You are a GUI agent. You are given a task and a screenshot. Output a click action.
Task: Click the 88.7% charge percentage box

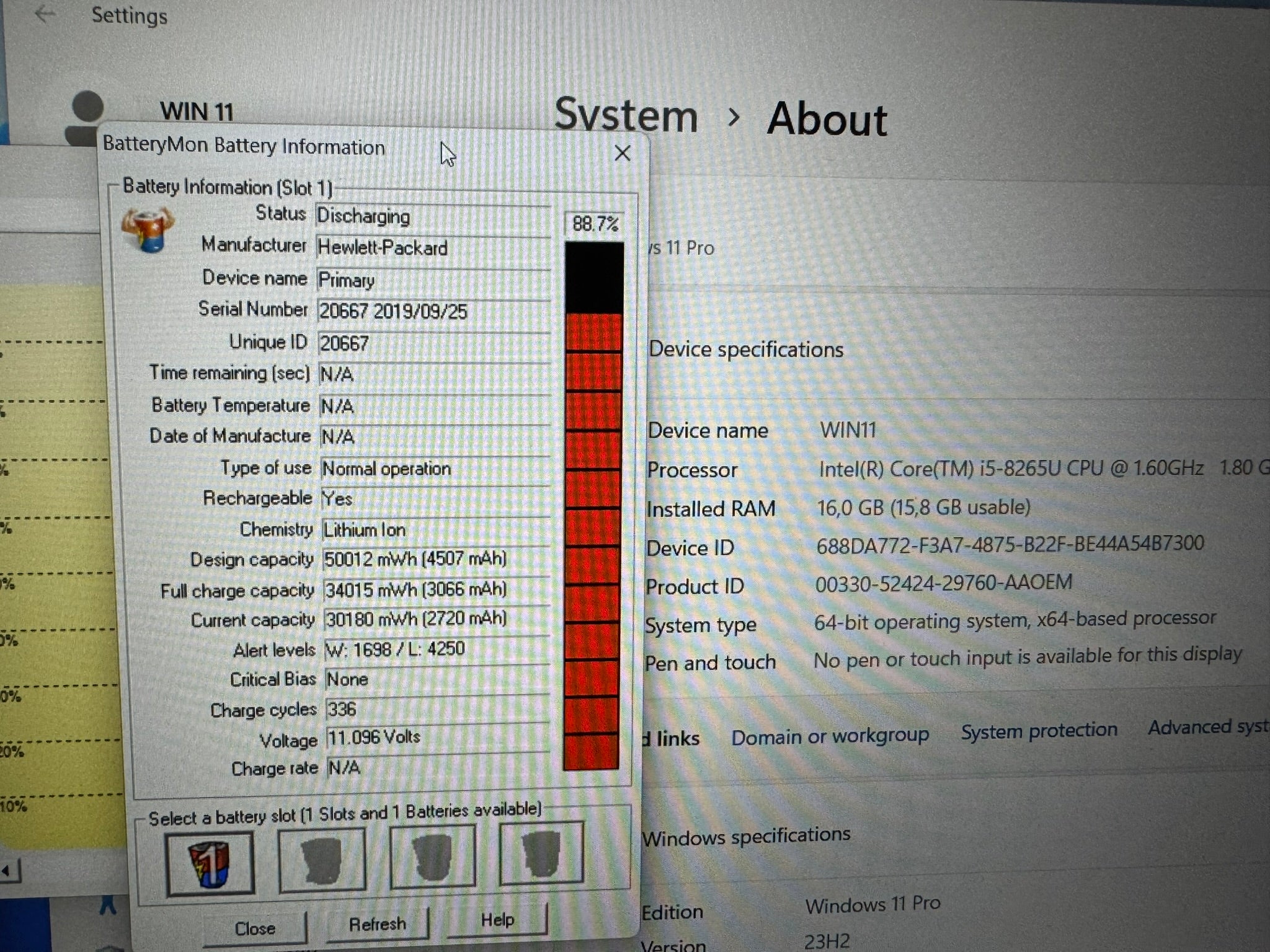click(595, 223)
